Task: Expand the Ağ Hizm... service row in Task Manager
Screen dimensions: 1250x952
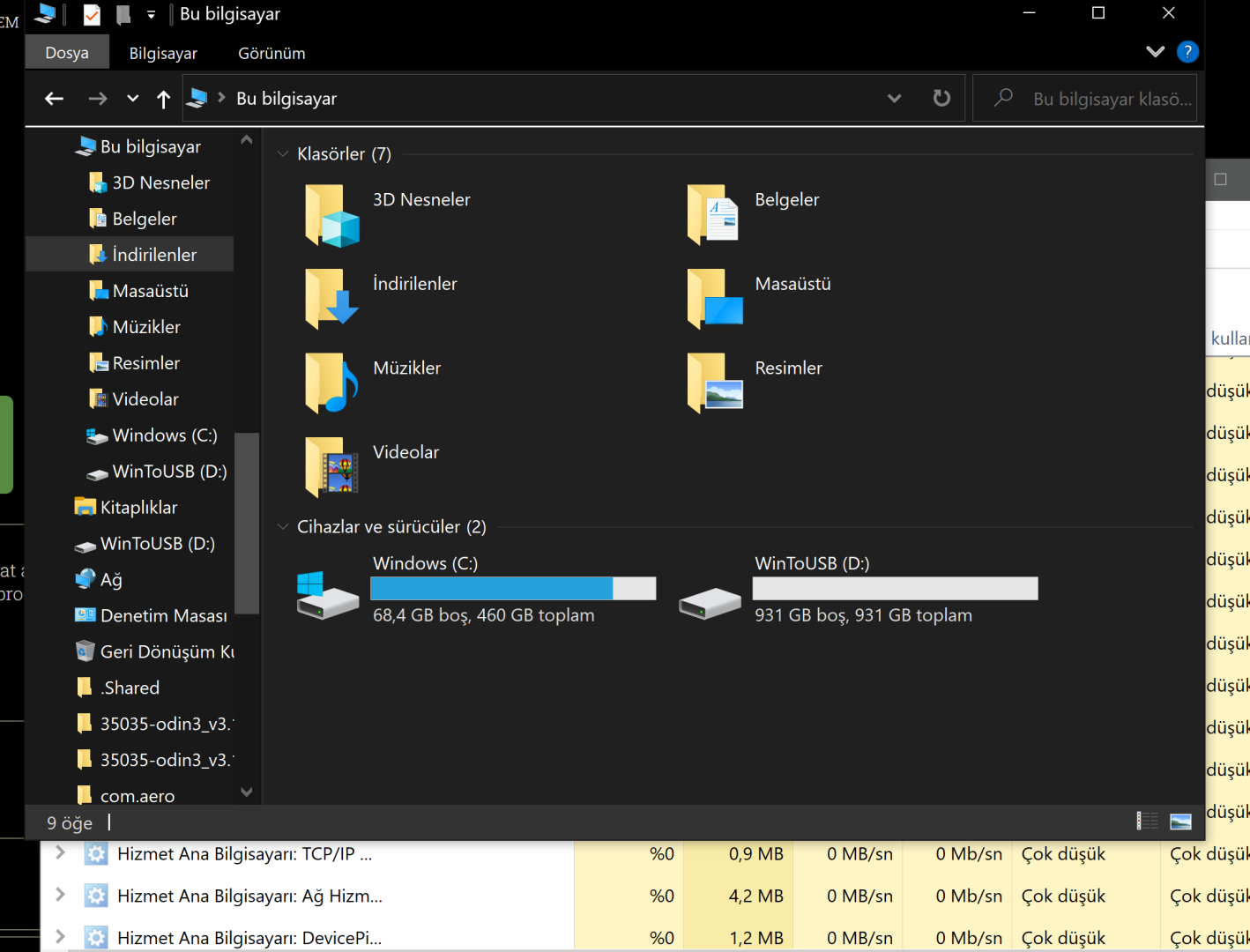Action: (x=61, y=895)
